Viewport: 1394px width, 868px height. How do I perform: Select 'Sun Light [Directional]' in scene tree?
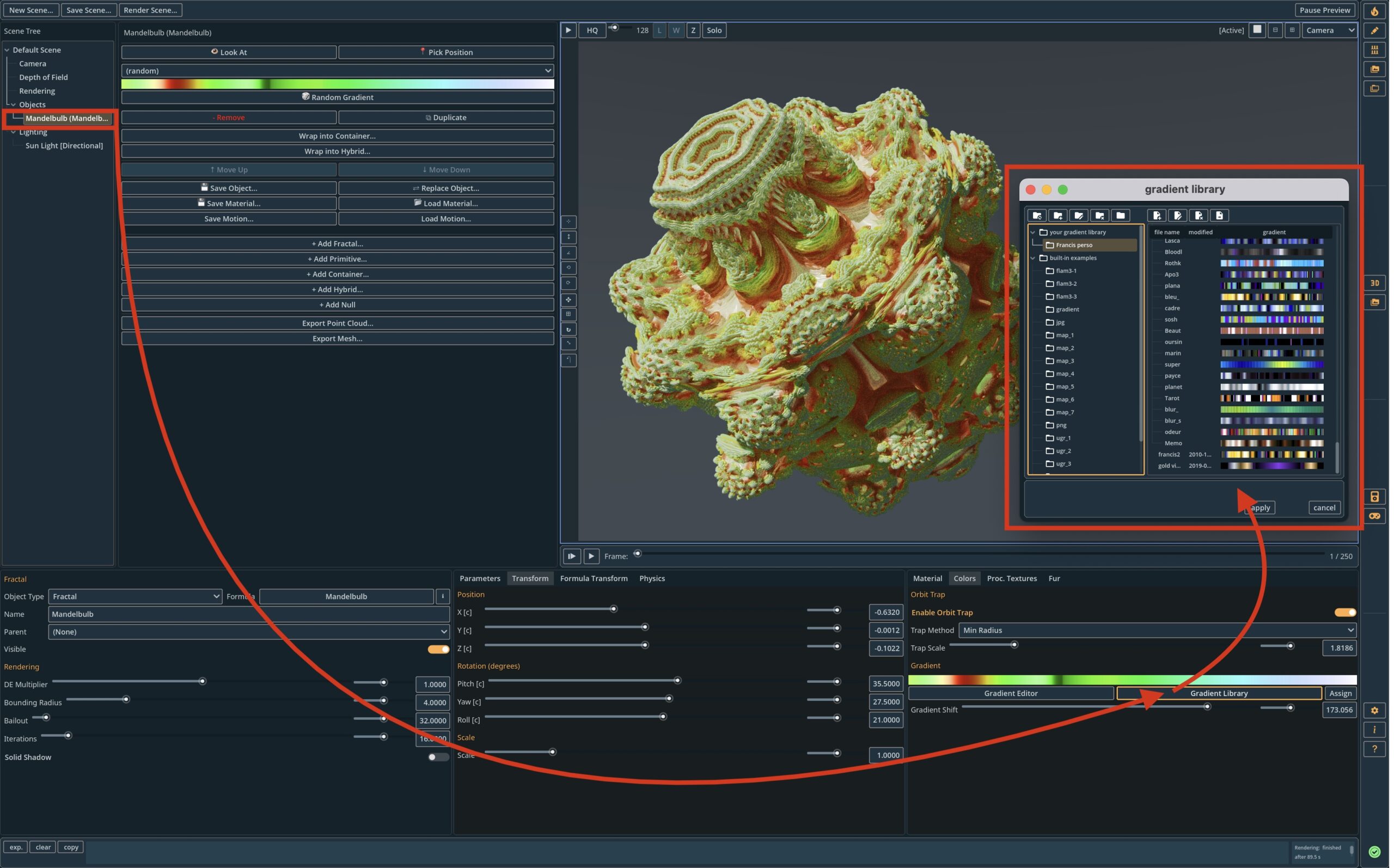point(64,146)
